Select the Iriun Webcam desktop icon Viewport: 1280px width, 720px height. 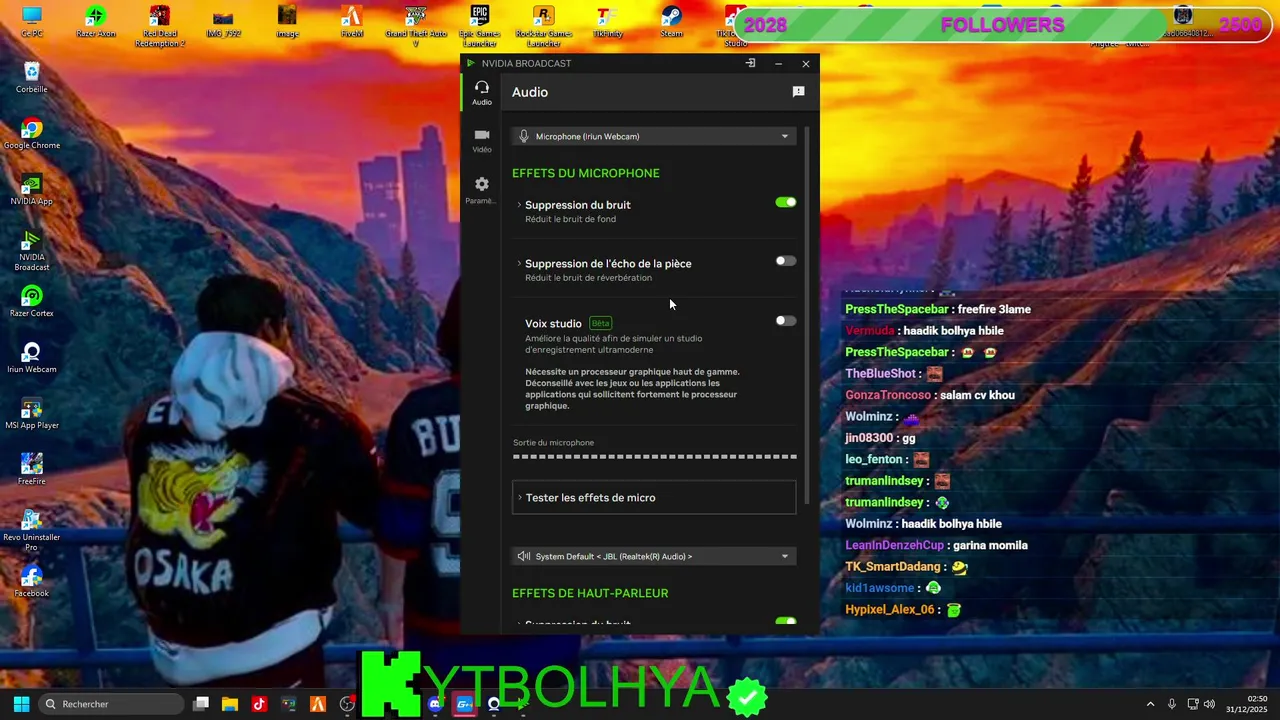click(32, 358)
